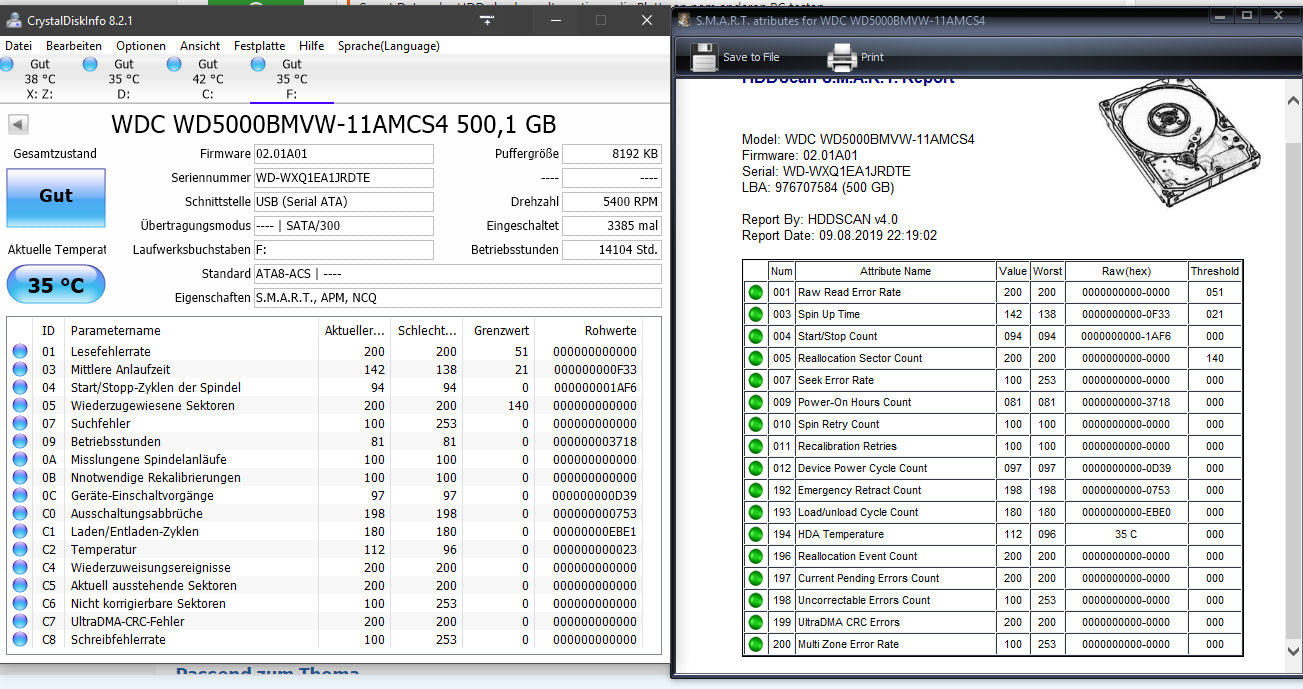Click the Save to File floppy icon
The image size is (1303, 689).
click(x=702, y=57)
